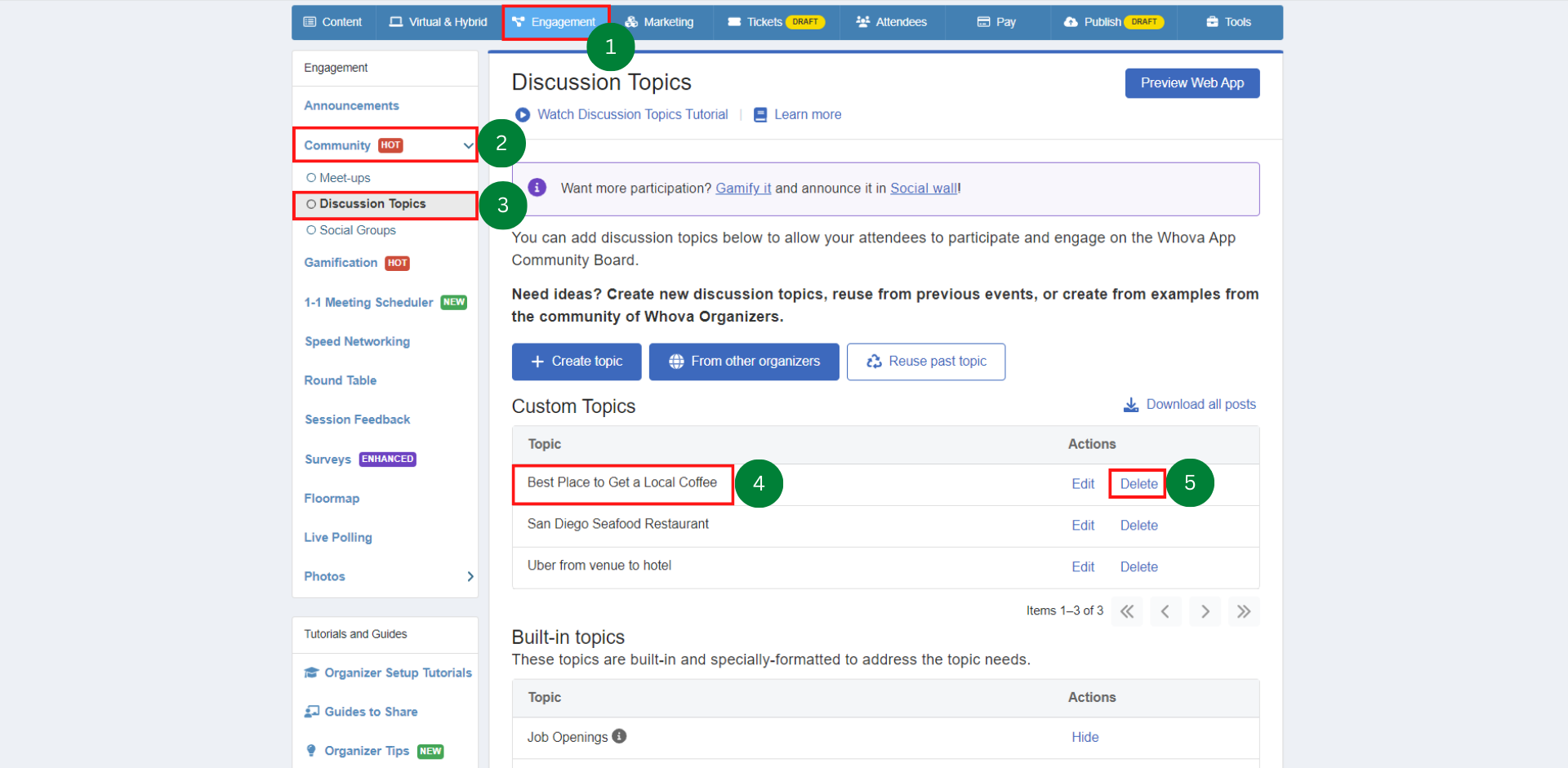The height and width of the screenshot is (768, 1568).
Task: Open the Tools tab
Action: [x=1228, y=22]
